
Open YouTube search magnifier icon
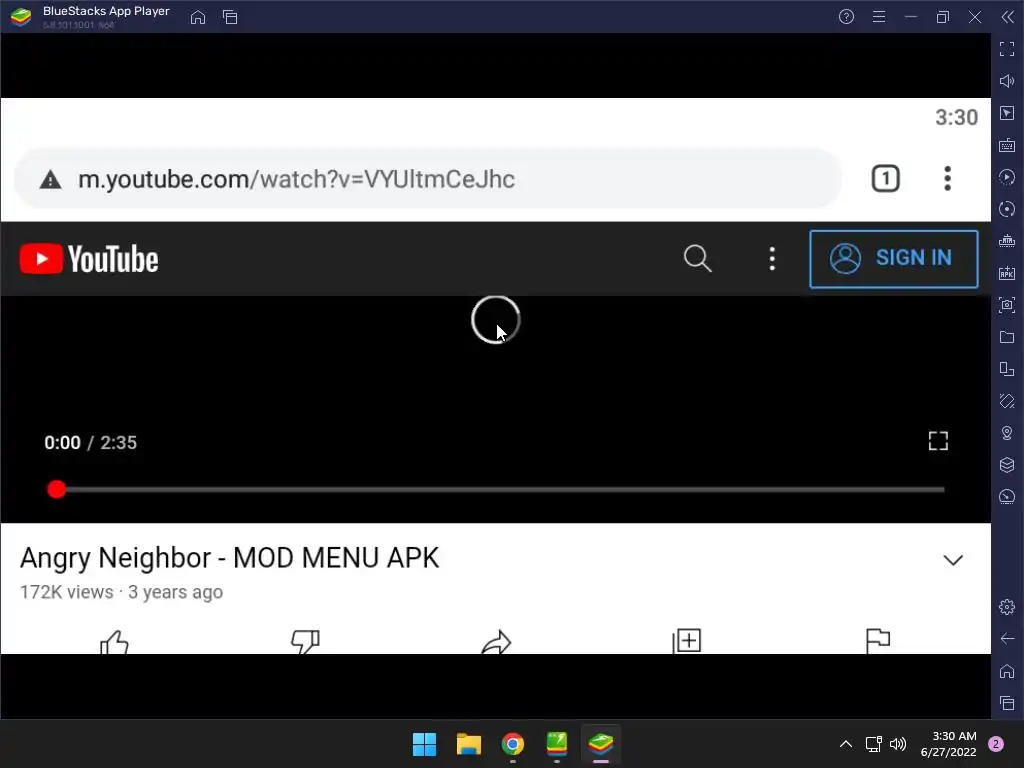[697, 259]
